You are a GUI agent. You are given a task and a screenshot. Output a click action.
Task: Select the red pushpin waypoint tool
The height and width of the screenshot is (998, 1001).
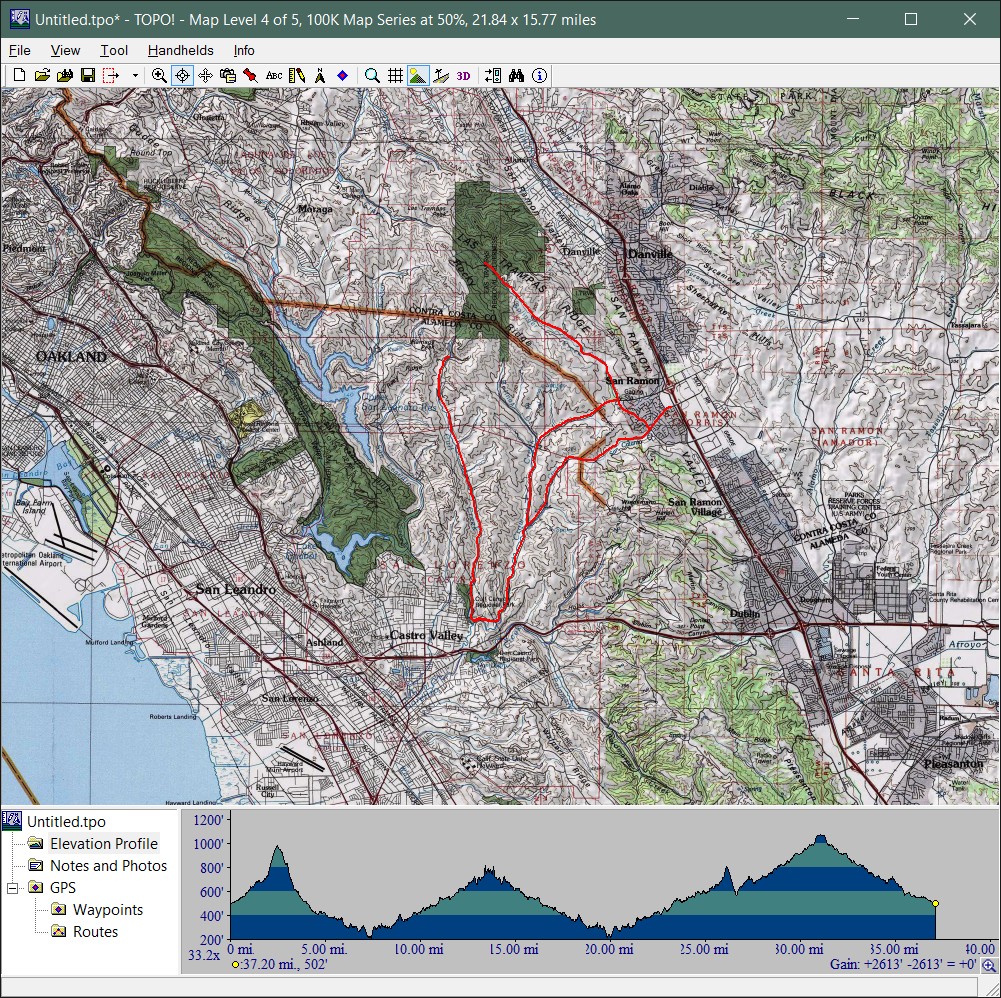[x=250, y=75]
